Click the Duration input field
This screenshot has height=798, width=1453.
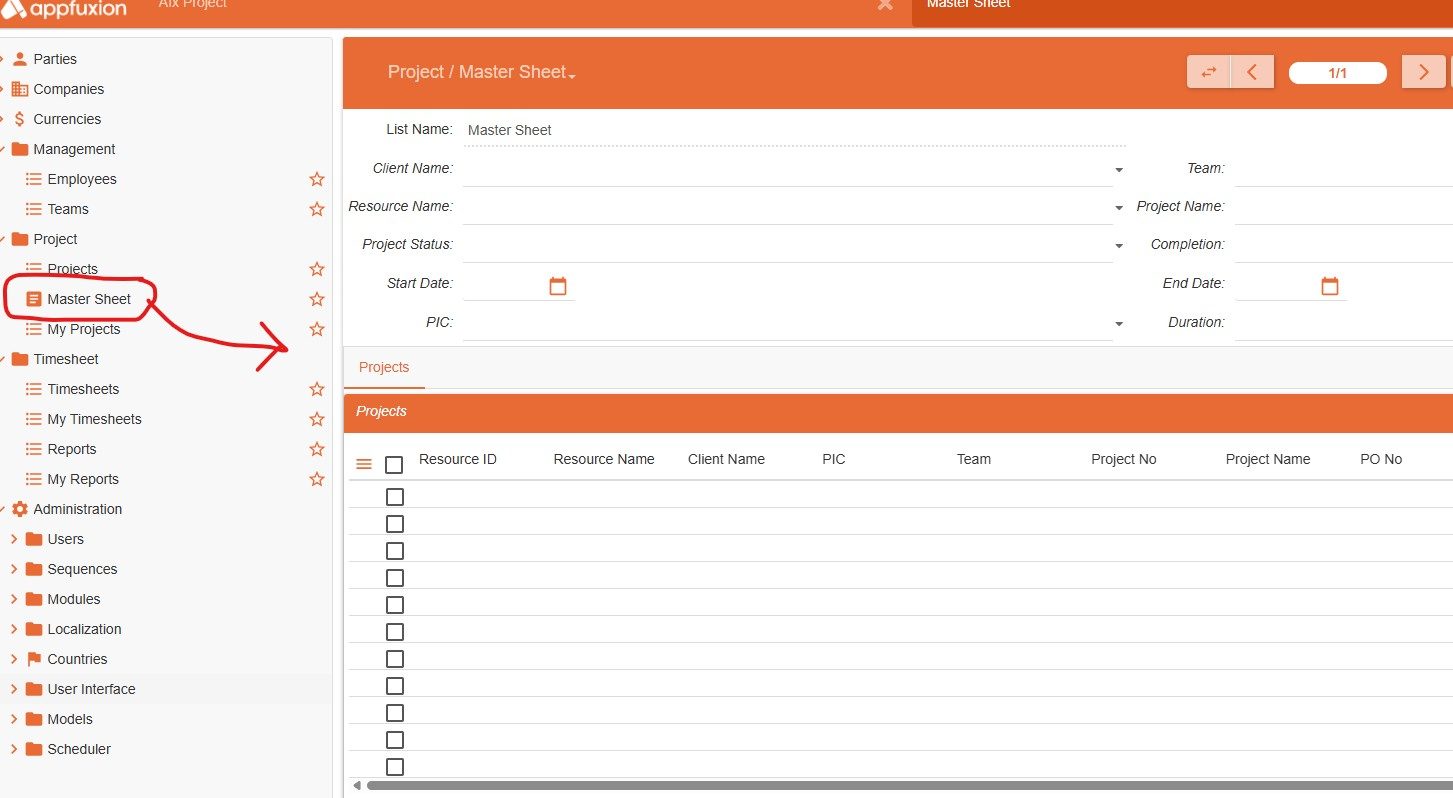(x=1344, y=323)
